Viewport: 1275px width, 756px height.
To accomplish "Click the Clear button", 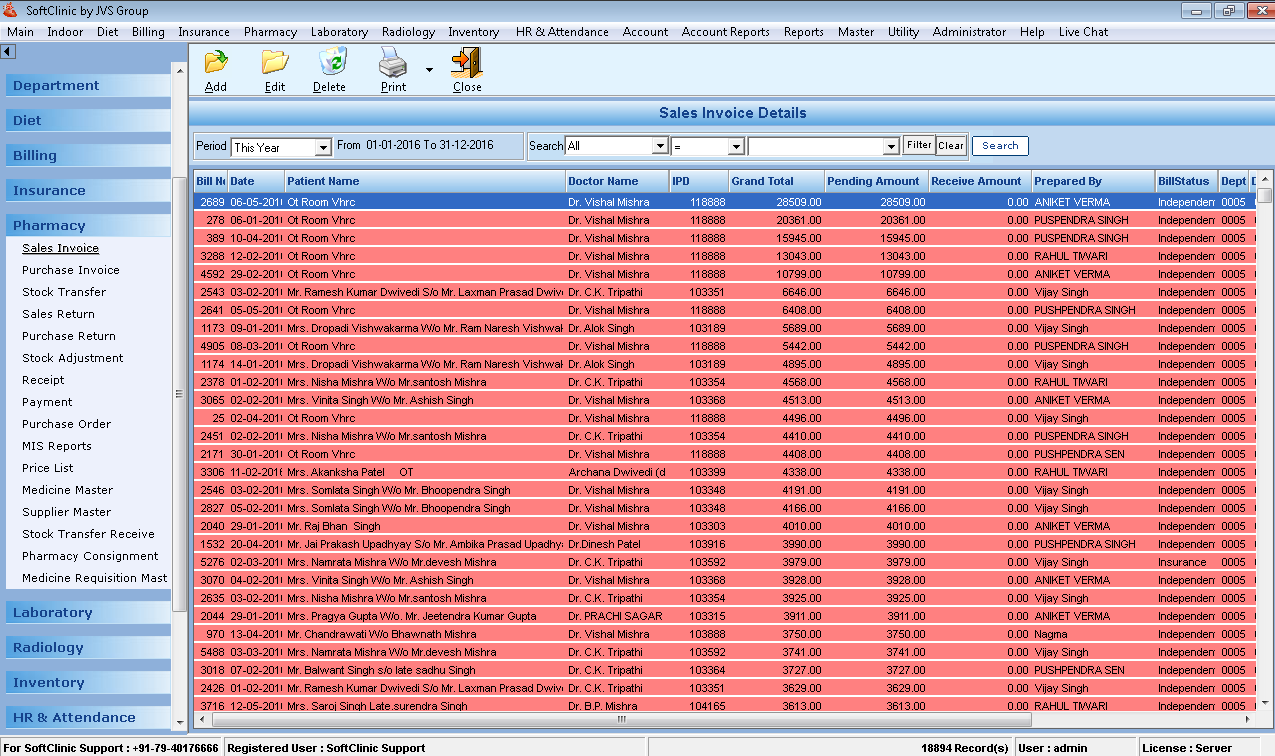I will click(951, 146).
